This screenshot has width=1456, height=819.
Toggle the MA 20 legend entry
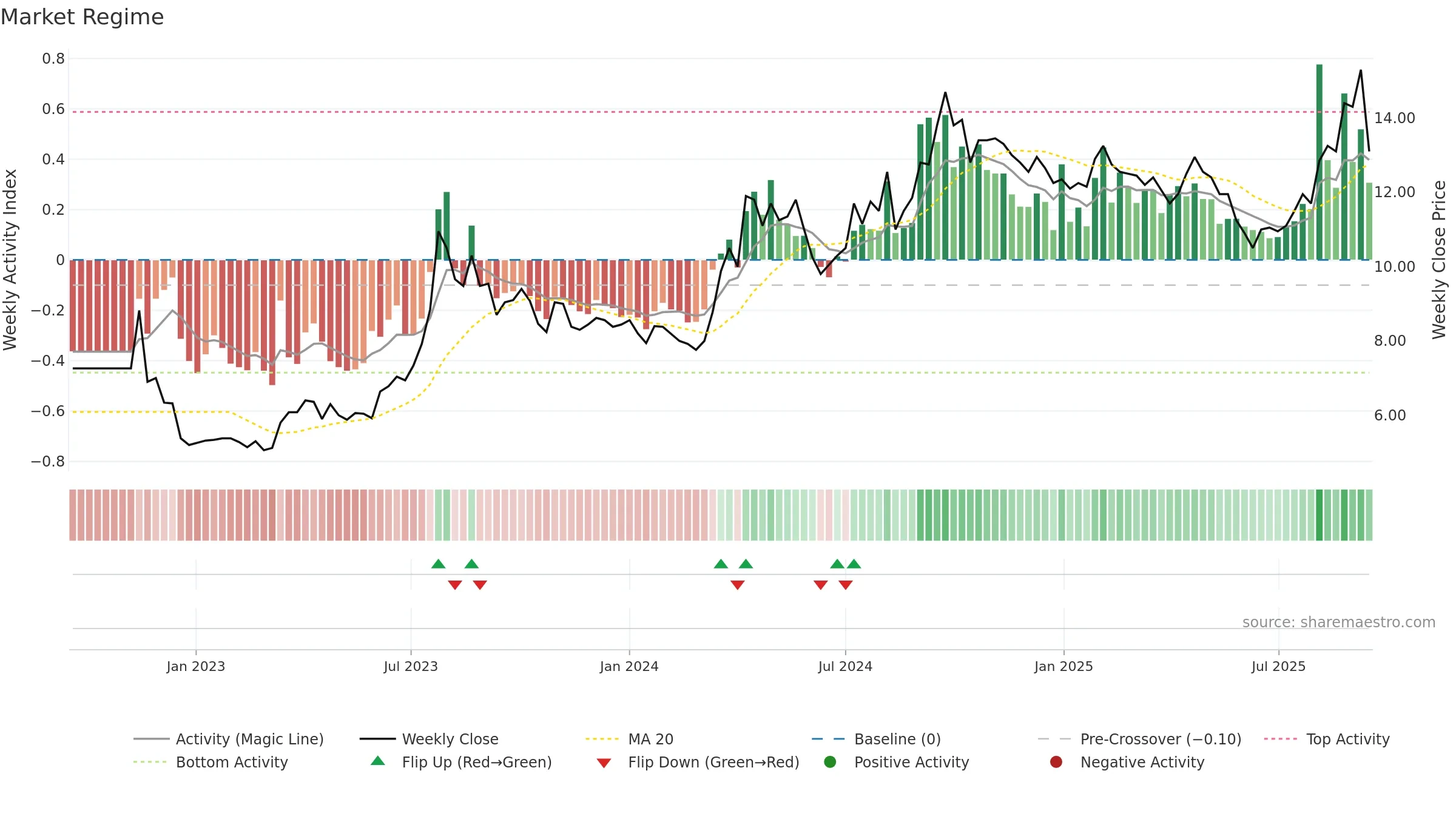point(629,739)
